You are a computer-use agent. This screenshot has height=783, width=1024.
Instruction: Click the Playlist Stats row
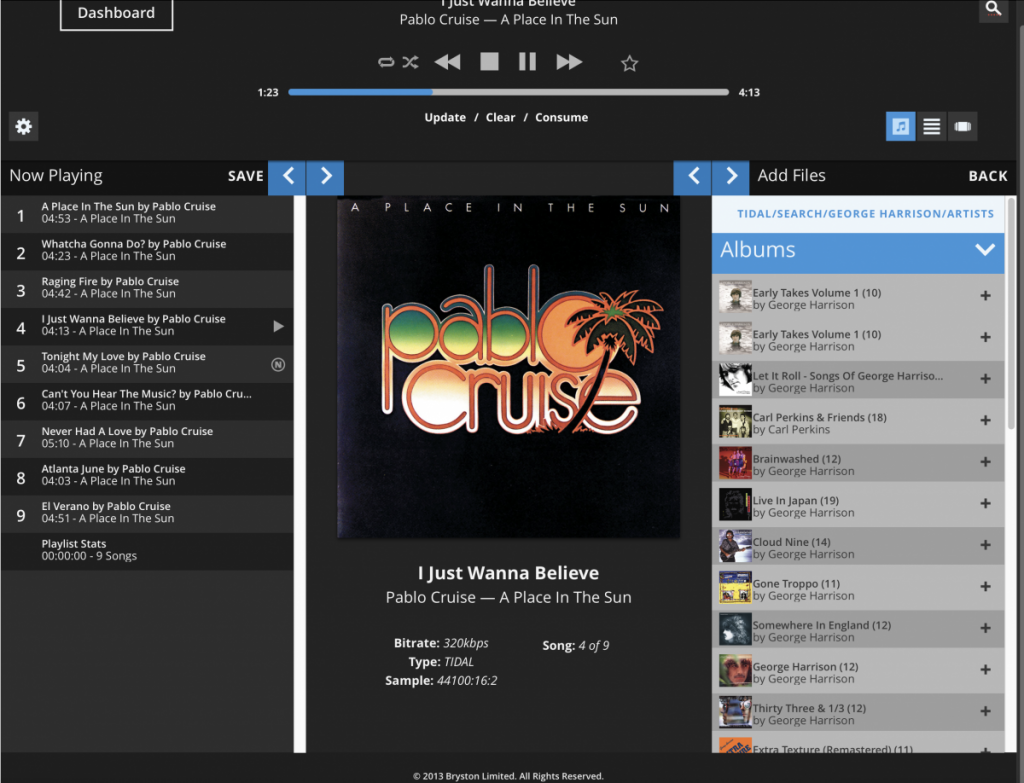[147, 551]
